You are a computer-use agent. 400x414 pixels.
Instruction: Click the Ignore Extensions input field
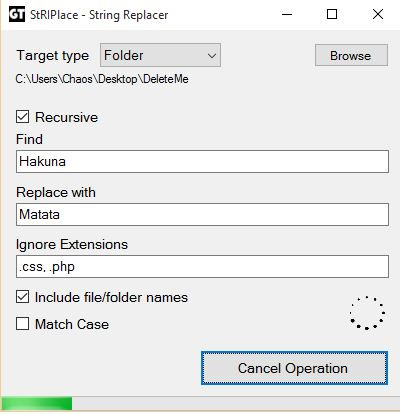point(202,267)
